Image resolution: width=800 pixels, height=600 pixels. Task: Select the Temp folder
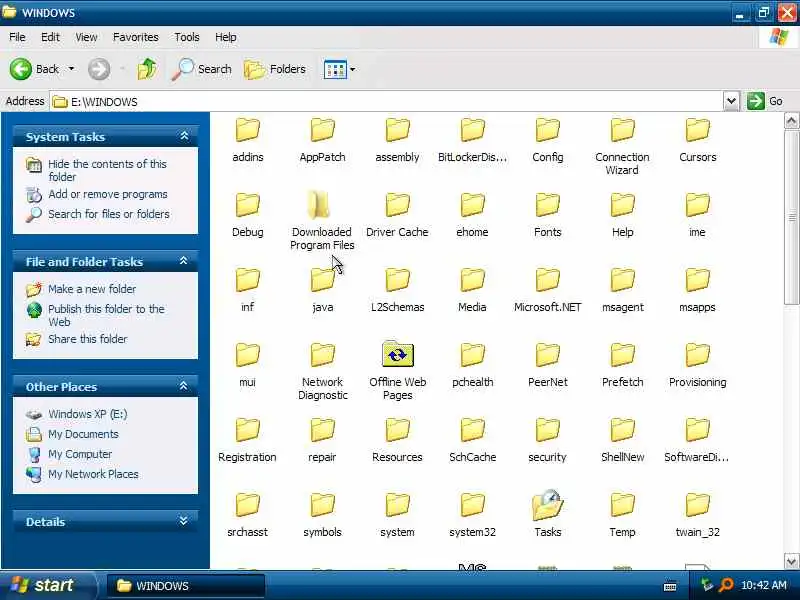622,515
